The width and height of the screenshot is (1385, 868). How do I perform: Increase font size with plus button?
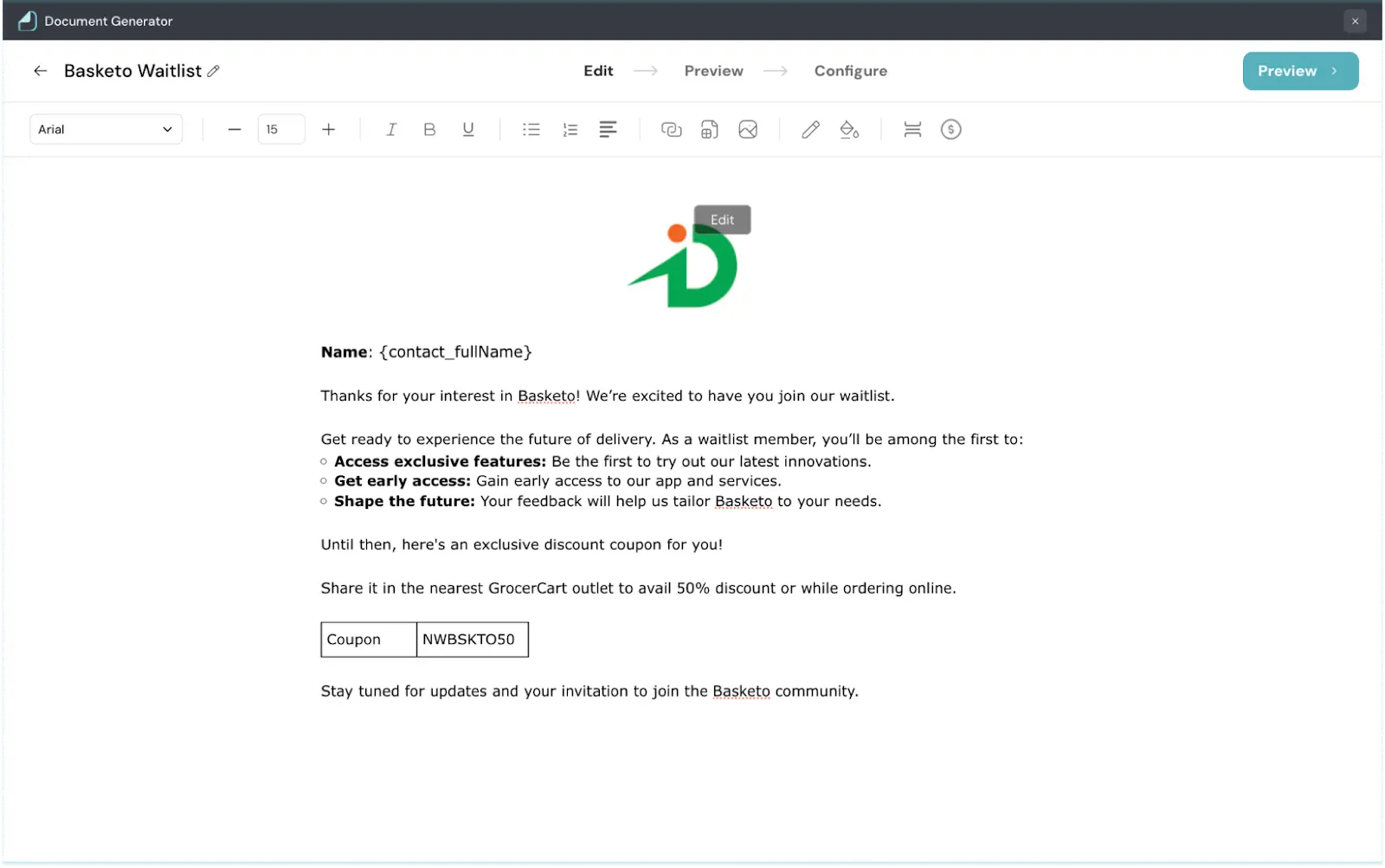click(329, 130)
